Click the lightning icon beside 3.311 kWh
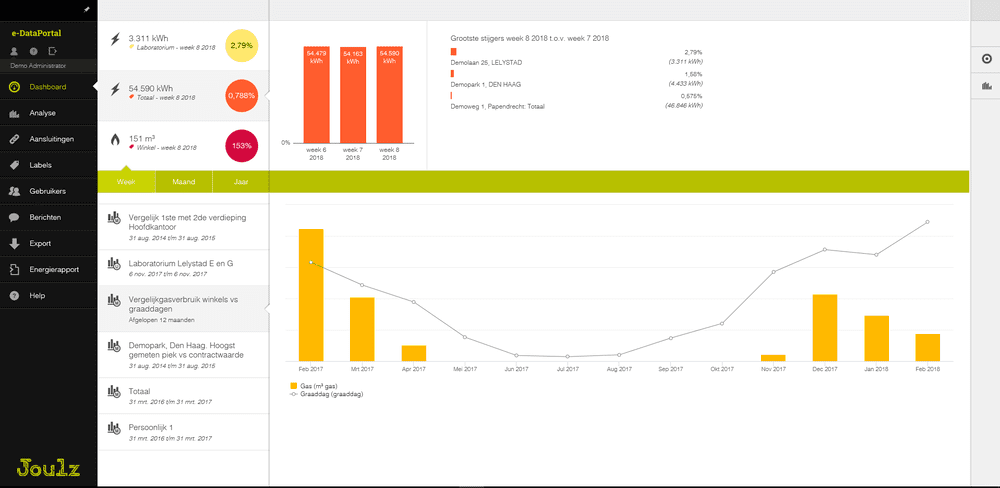 [x=115, y=41]
